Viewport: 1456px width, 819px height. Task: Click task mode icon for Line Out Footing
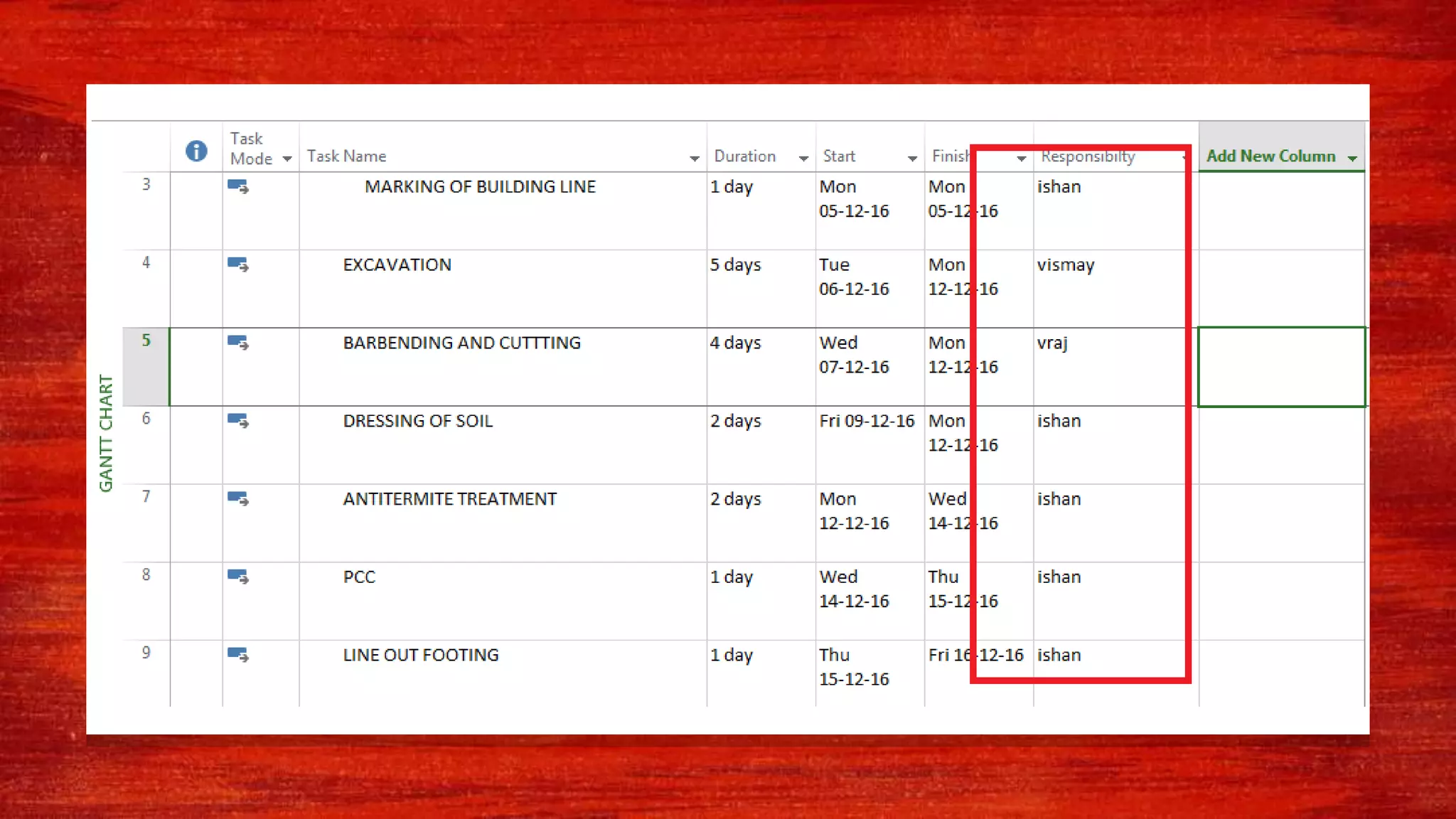pos(238,655)
